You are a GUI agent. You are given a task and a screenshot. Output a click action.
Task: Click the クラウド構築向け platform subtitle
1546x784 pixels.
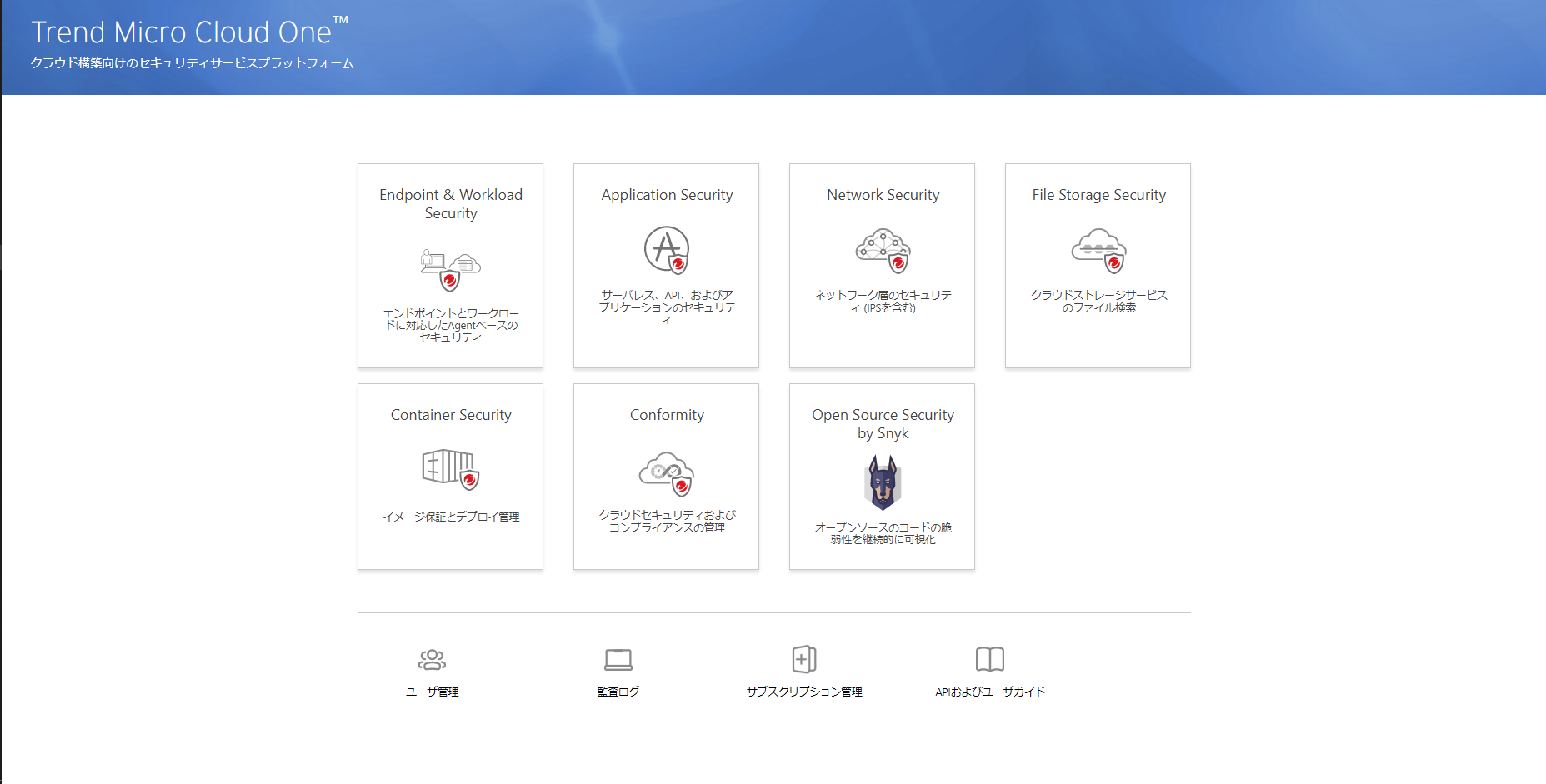click(193, 63)
